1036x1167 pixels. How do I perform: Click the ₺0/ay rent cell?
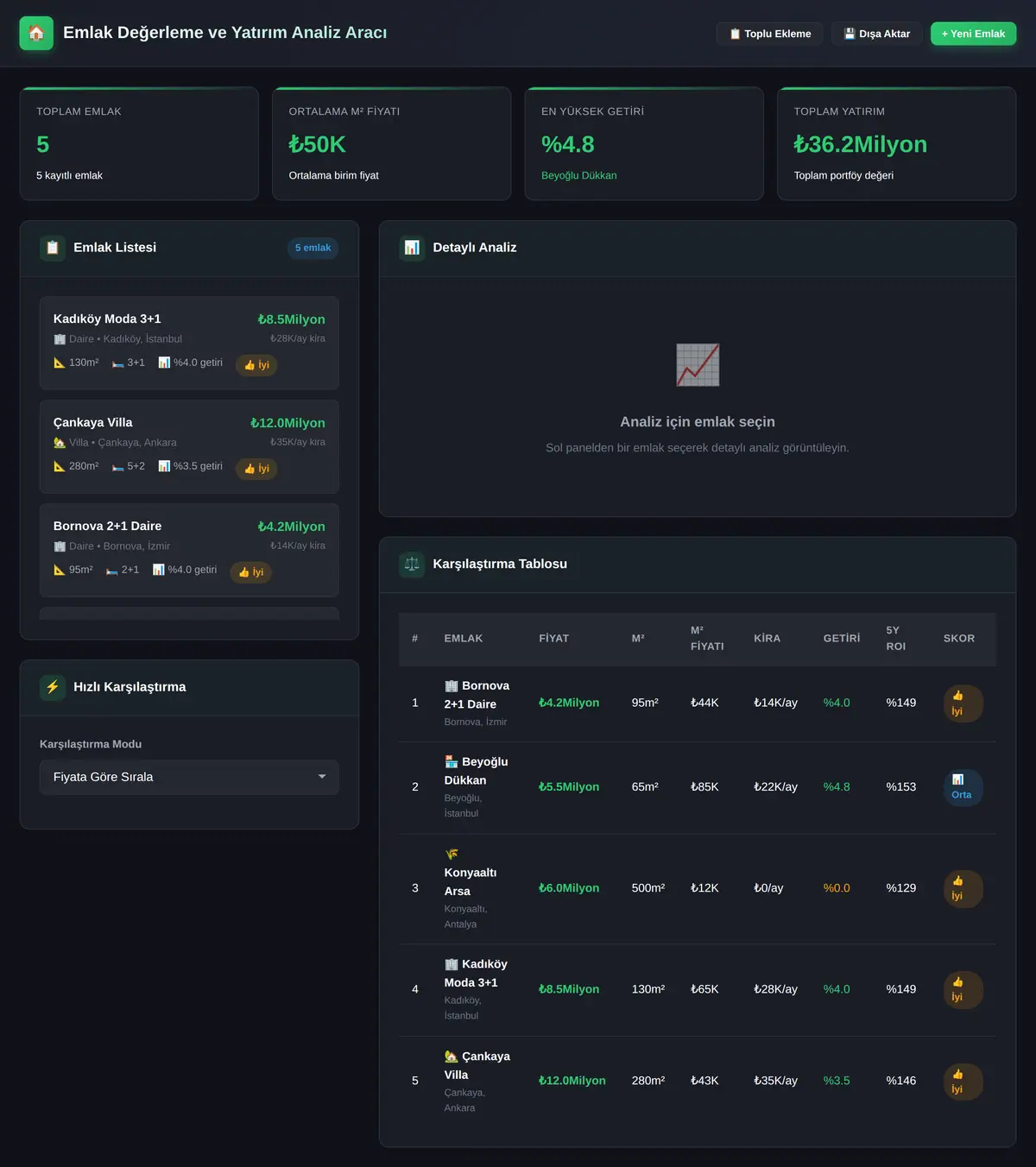(x=768, y=888)
